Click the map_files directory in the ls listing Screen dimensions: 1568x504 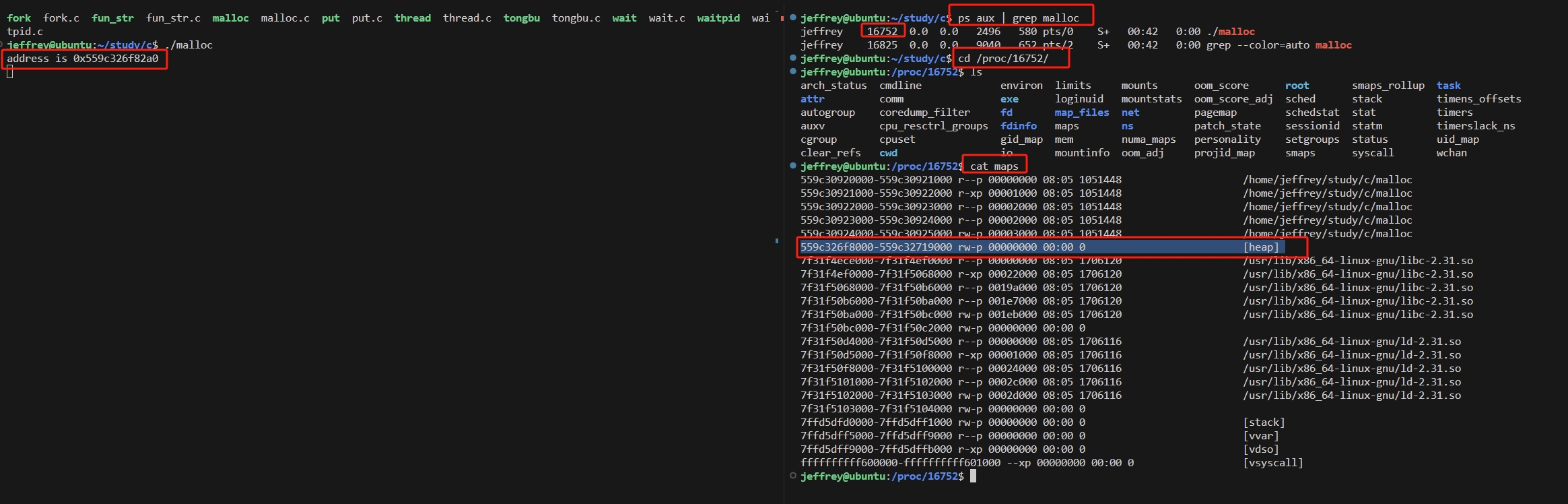click(1081, 113)
